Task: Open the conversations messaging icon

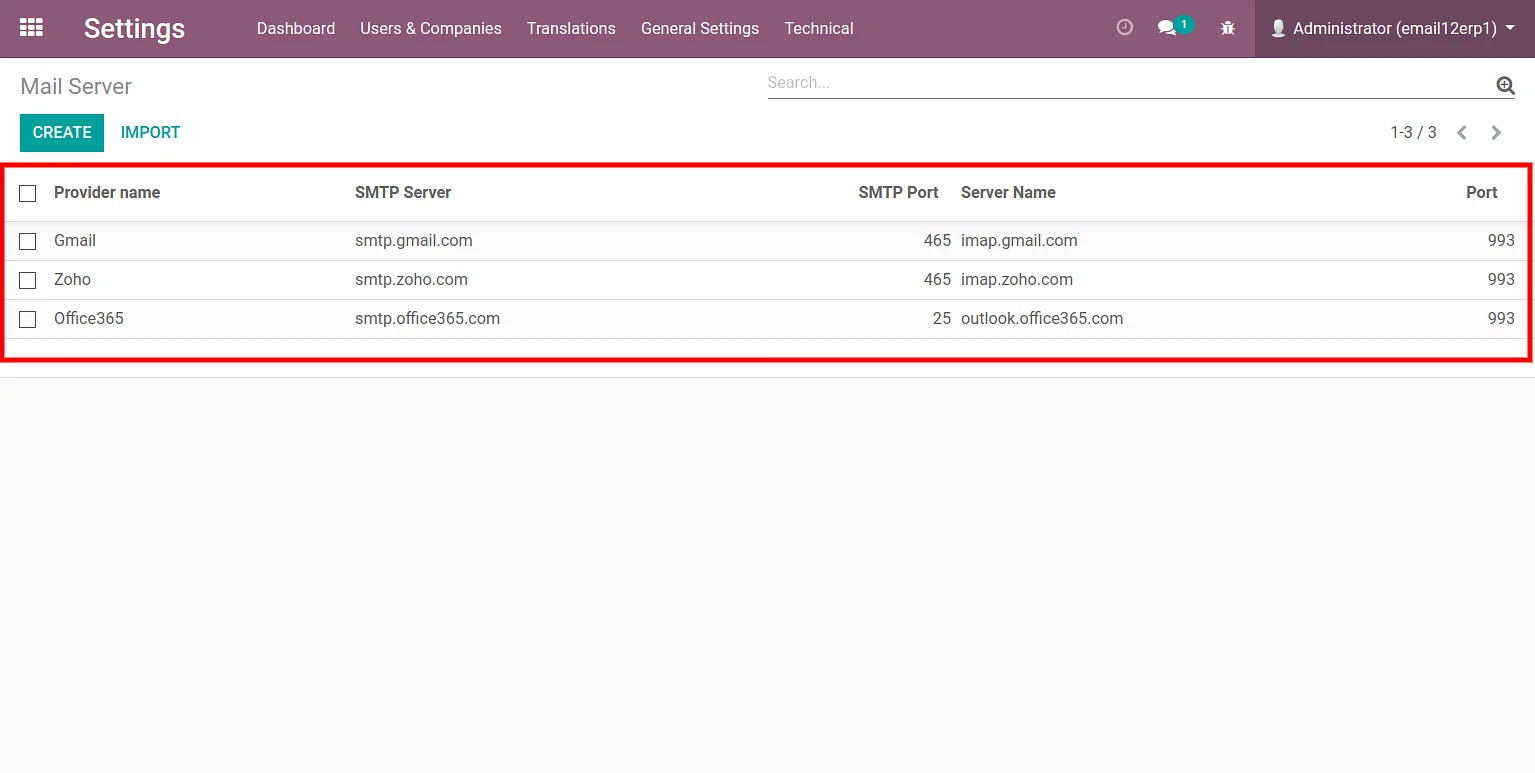Action: pyautogui.click(x=1168, y=28)
